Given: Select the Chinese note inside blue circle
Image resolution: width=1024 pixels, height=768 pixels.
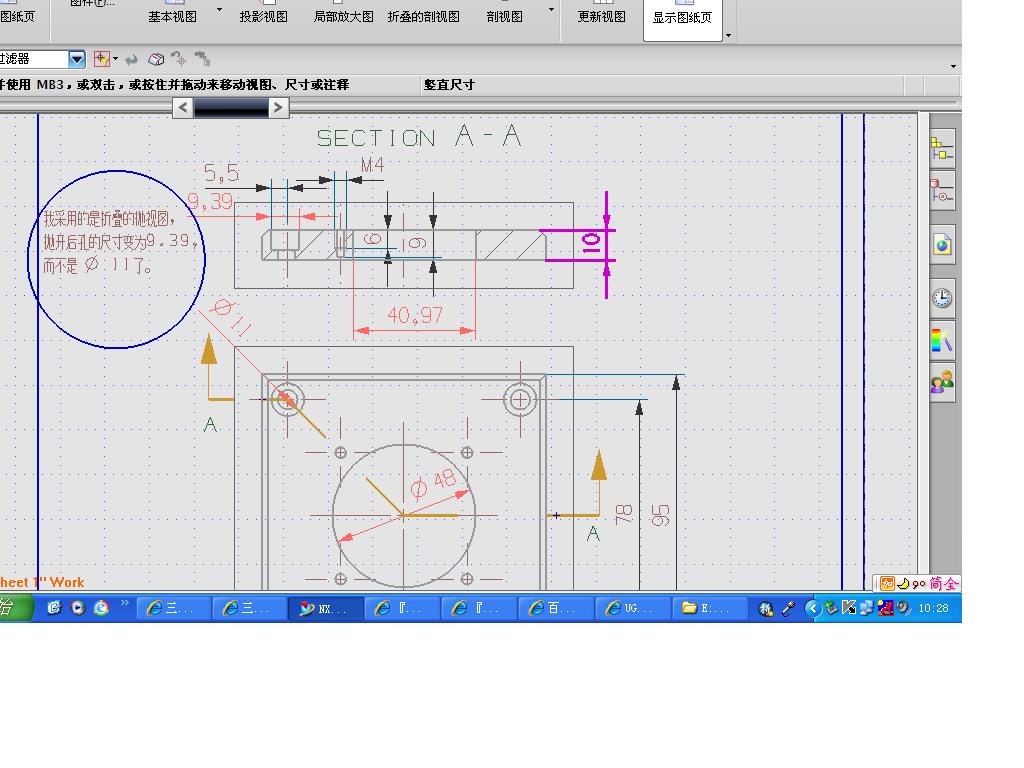Looking at the screenshot, I should 120,242.
